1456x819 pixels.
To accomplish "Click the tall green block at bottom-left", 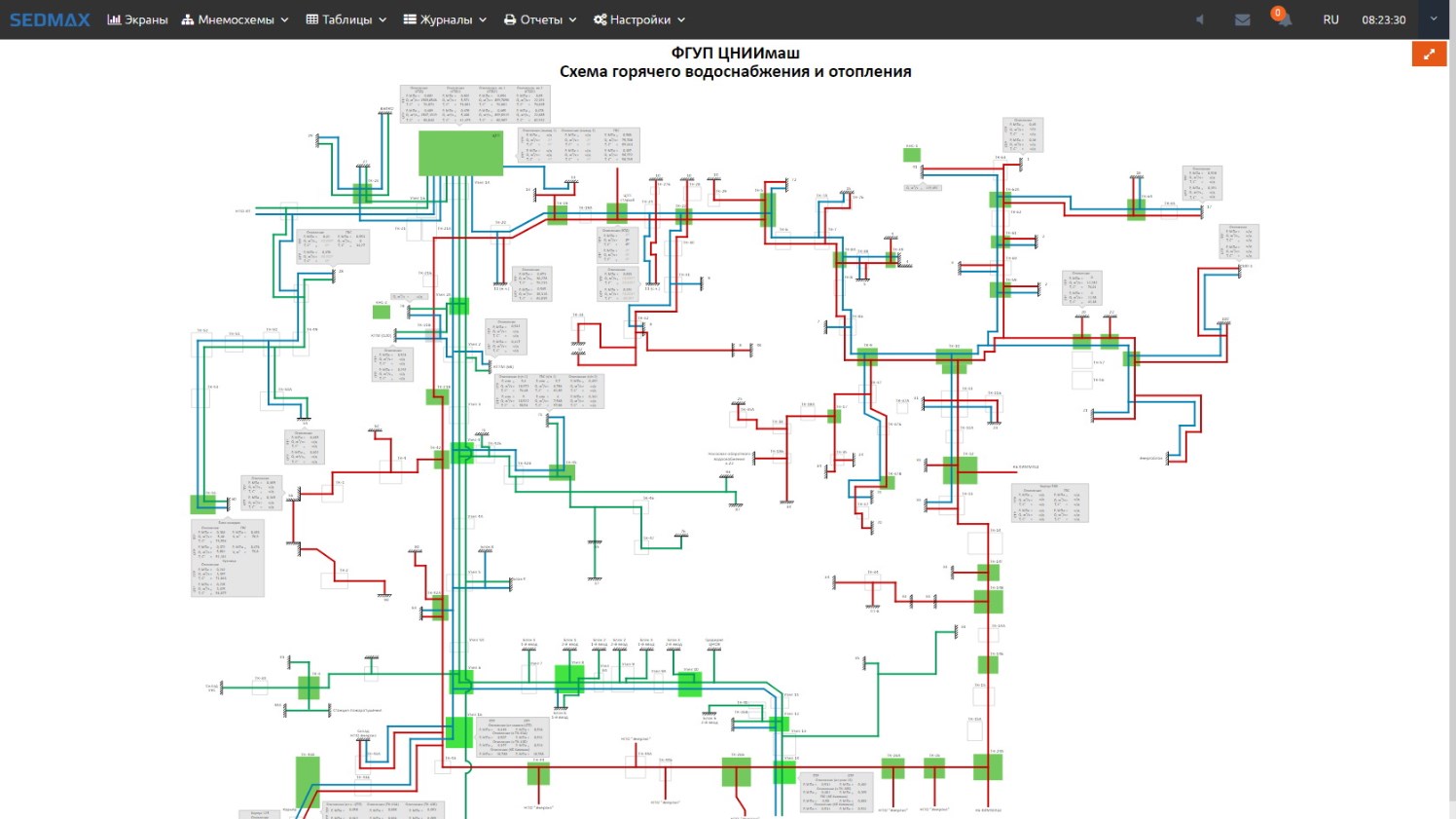I will tap(308, 781).
